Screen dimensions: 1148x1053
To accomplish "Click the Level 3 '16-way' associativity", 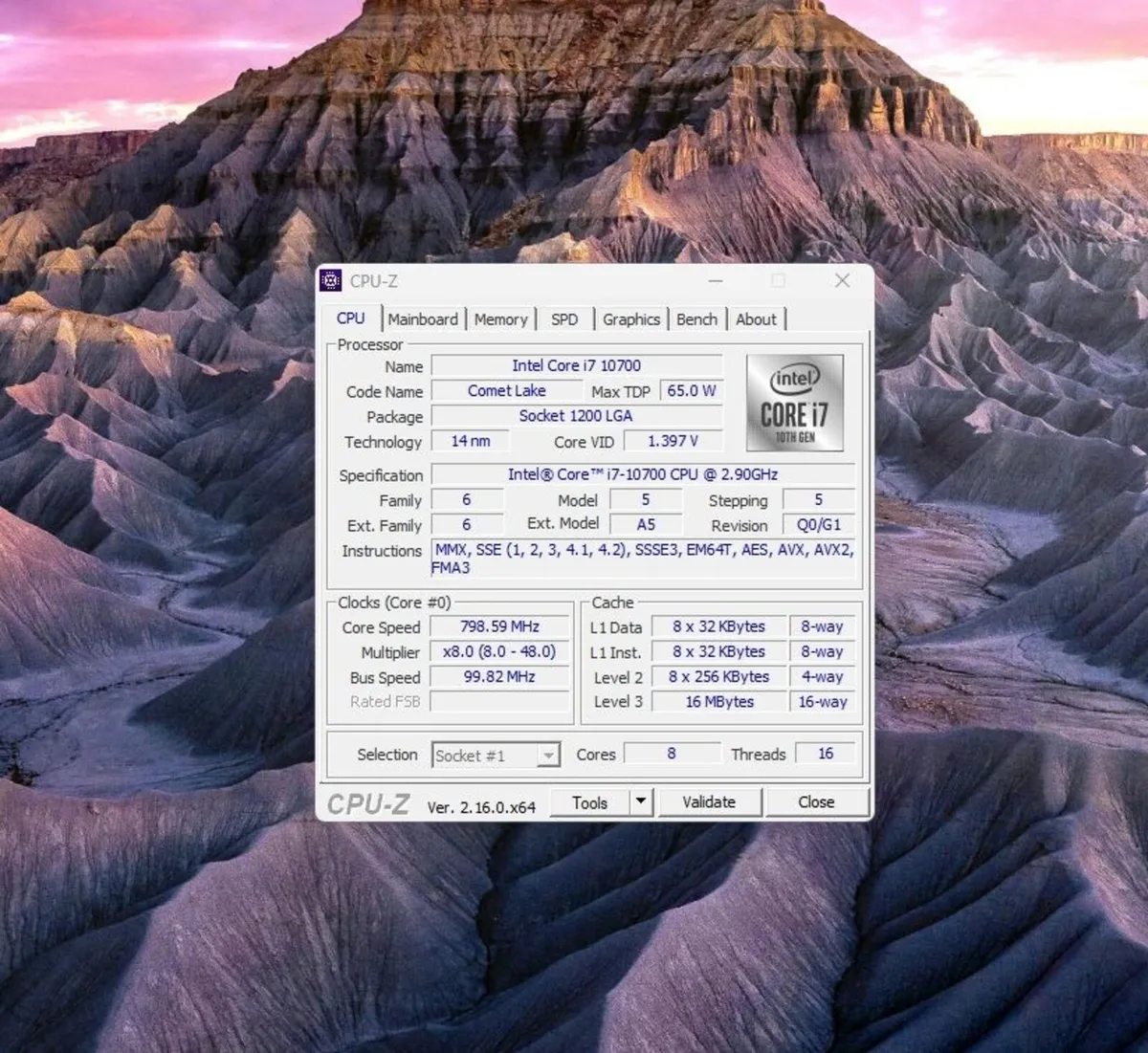I will (823, 701).
